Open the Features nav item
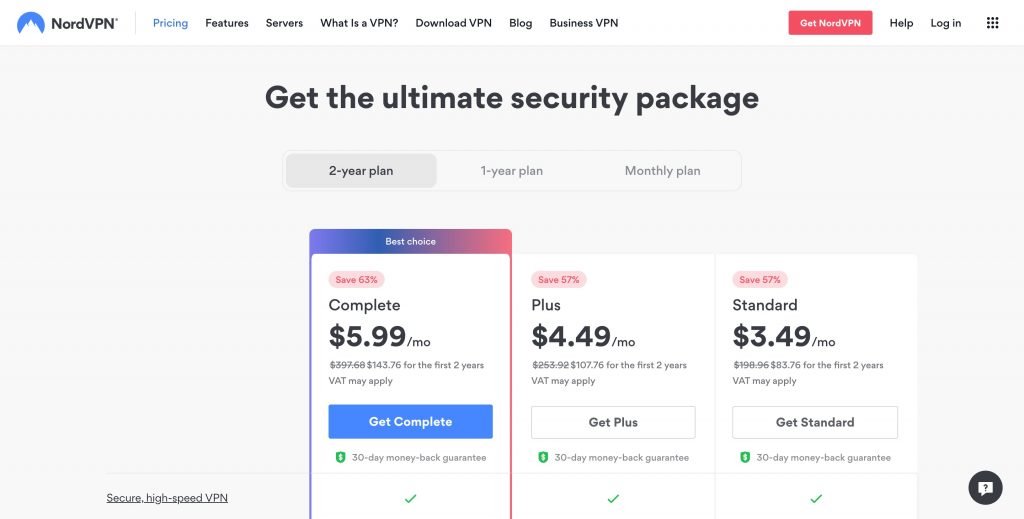This screenshot has height=519, width=1024. pyautogui.click(x=227, y=23)
